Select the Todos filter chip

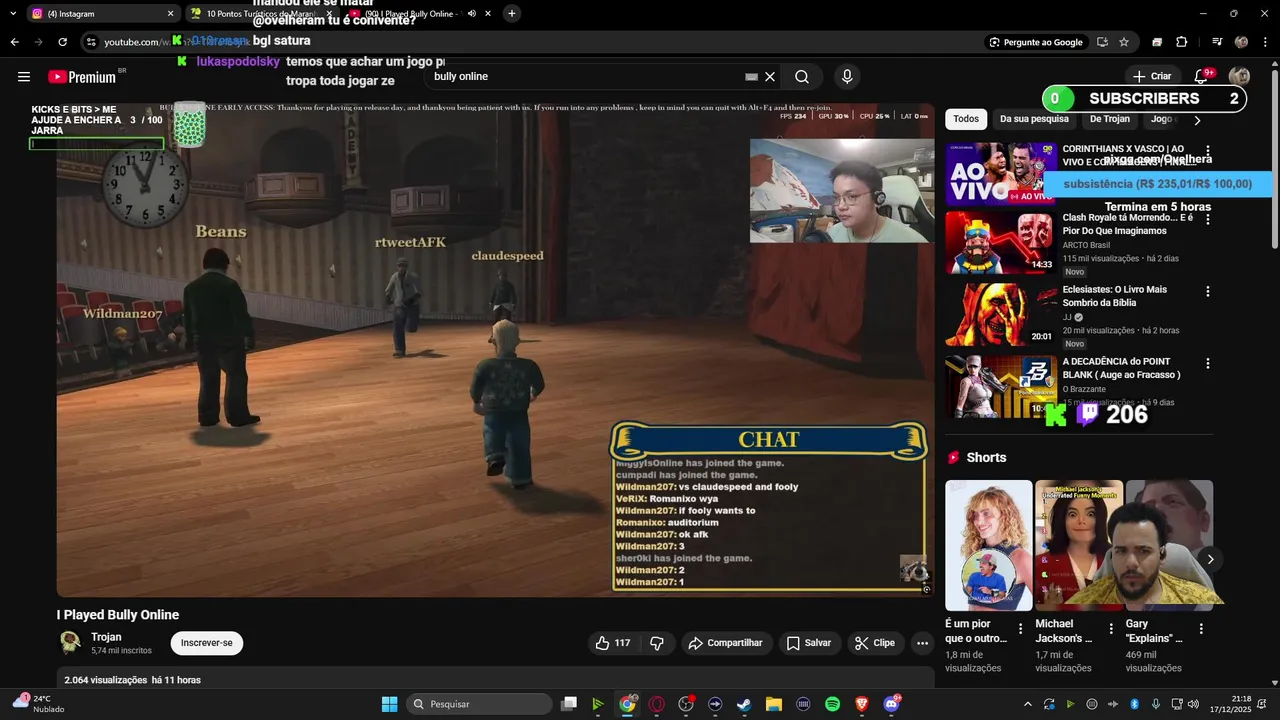click(x=966, y=119)
